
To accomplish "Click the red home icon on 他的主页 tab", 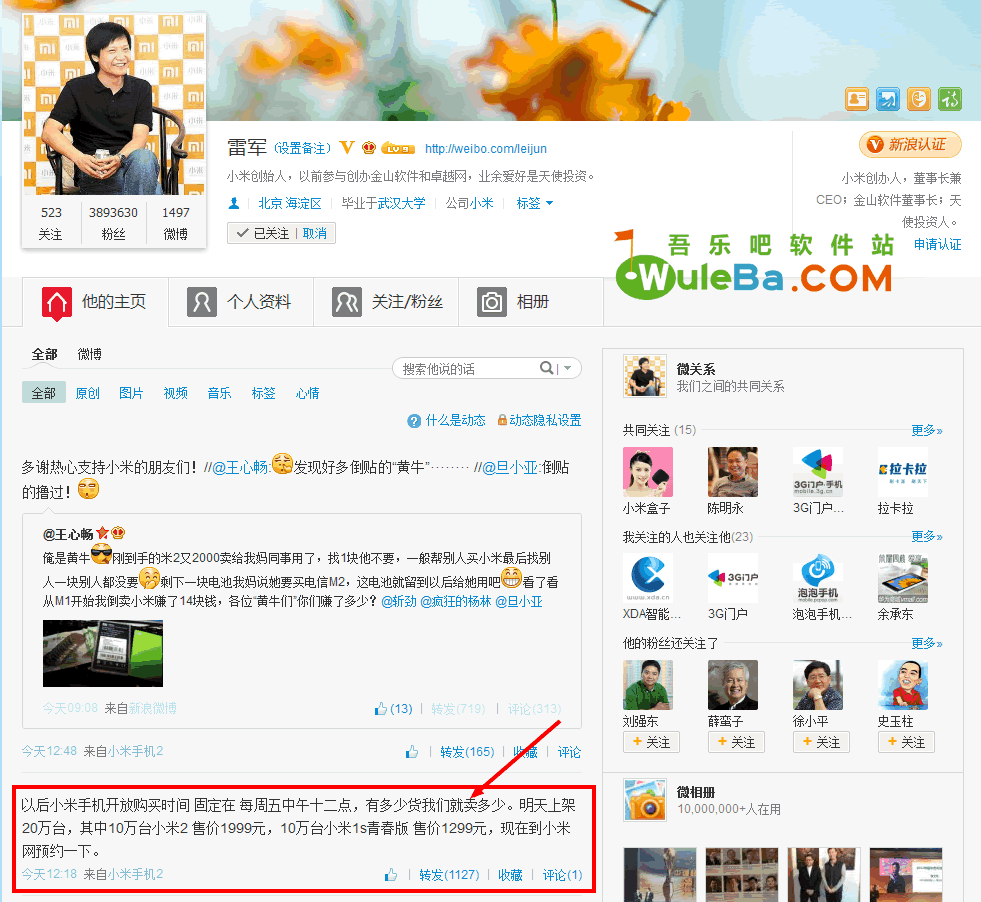I will [57, 303].
